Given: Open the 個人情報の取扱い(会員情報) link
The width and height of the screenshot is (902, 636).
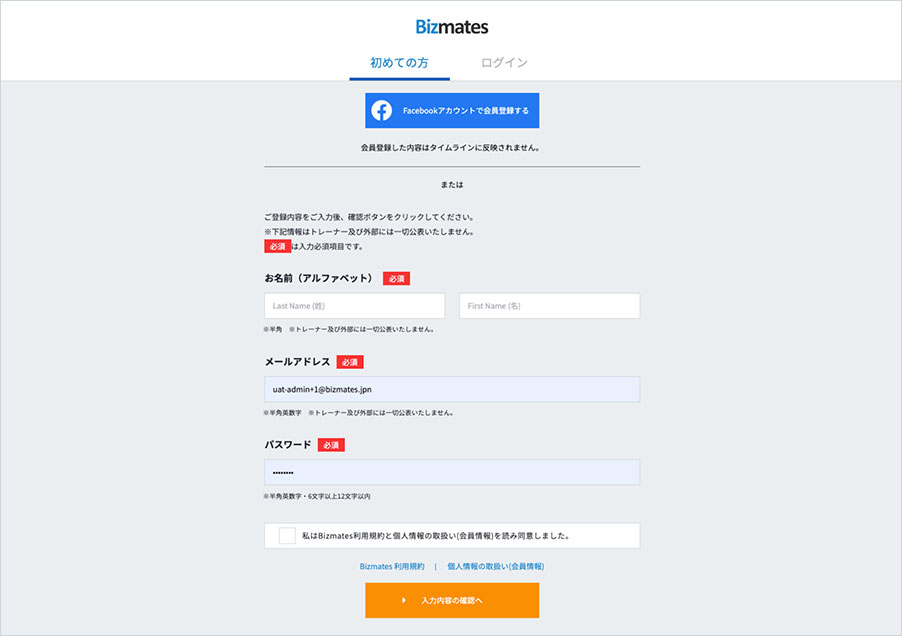Looking at the screenshot, I should [x=495, y=566].
